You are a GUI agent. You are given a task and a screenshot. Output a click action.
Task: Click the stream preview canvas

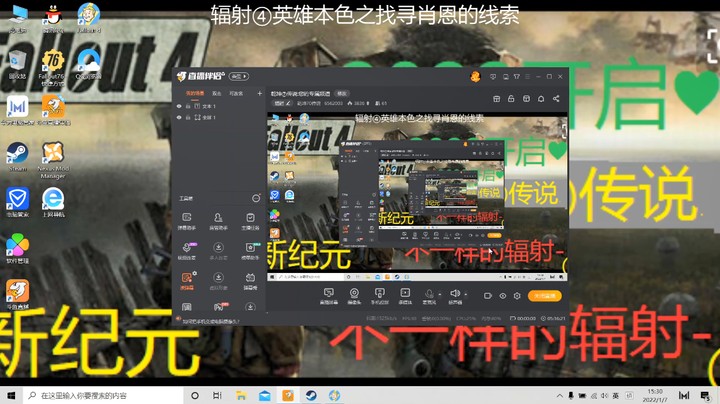[417, 196]
